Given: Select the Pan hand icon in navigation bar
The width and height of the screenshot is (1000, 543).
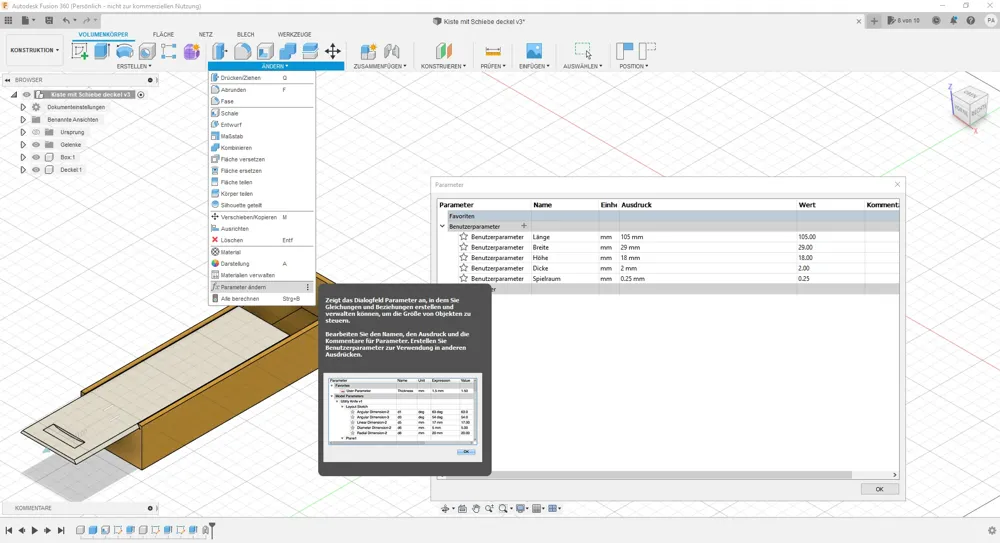Looking at the screenshot, I should pos(476,509).
